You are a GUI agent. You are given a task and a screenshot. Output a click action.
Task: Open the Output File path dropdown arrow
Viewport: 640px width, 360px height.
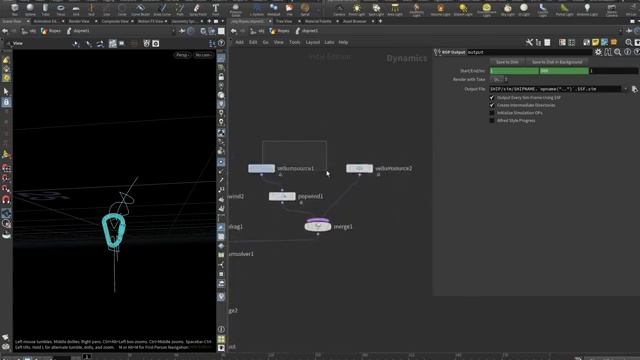625,89
